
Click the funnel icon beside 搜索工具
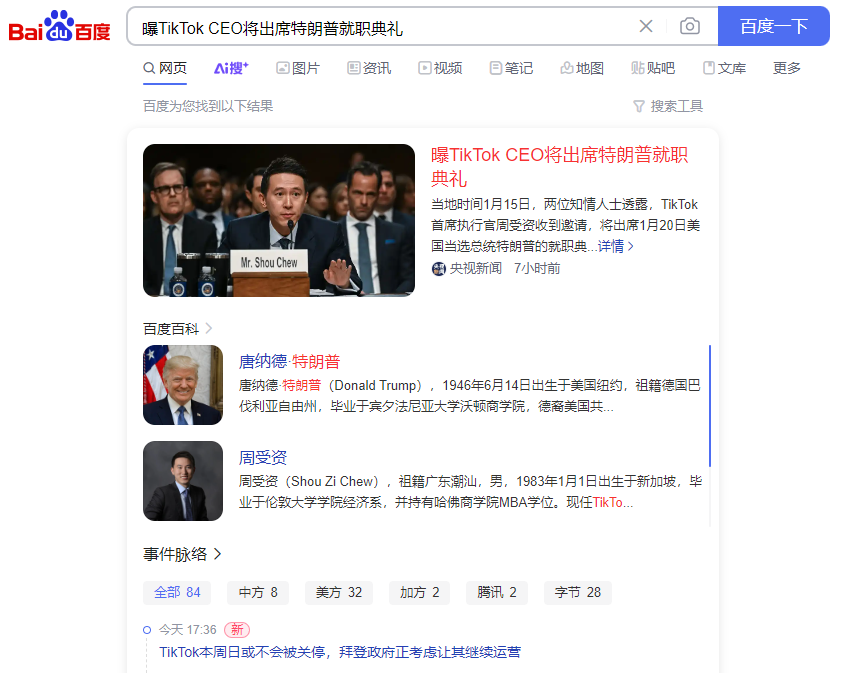639,106
